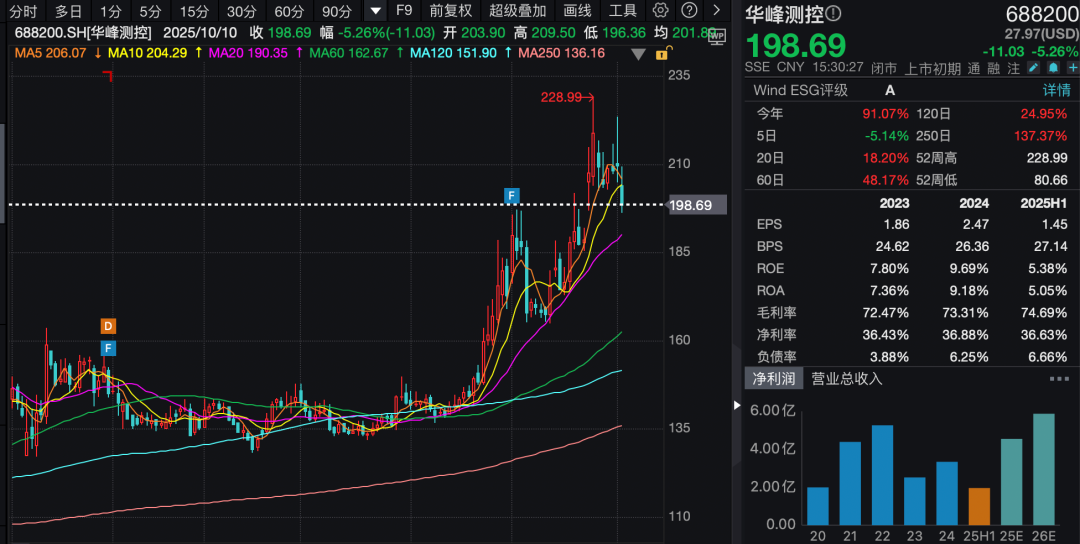
Task: Click the three-dot more options in profit panel
Action: pos(1059,379)
